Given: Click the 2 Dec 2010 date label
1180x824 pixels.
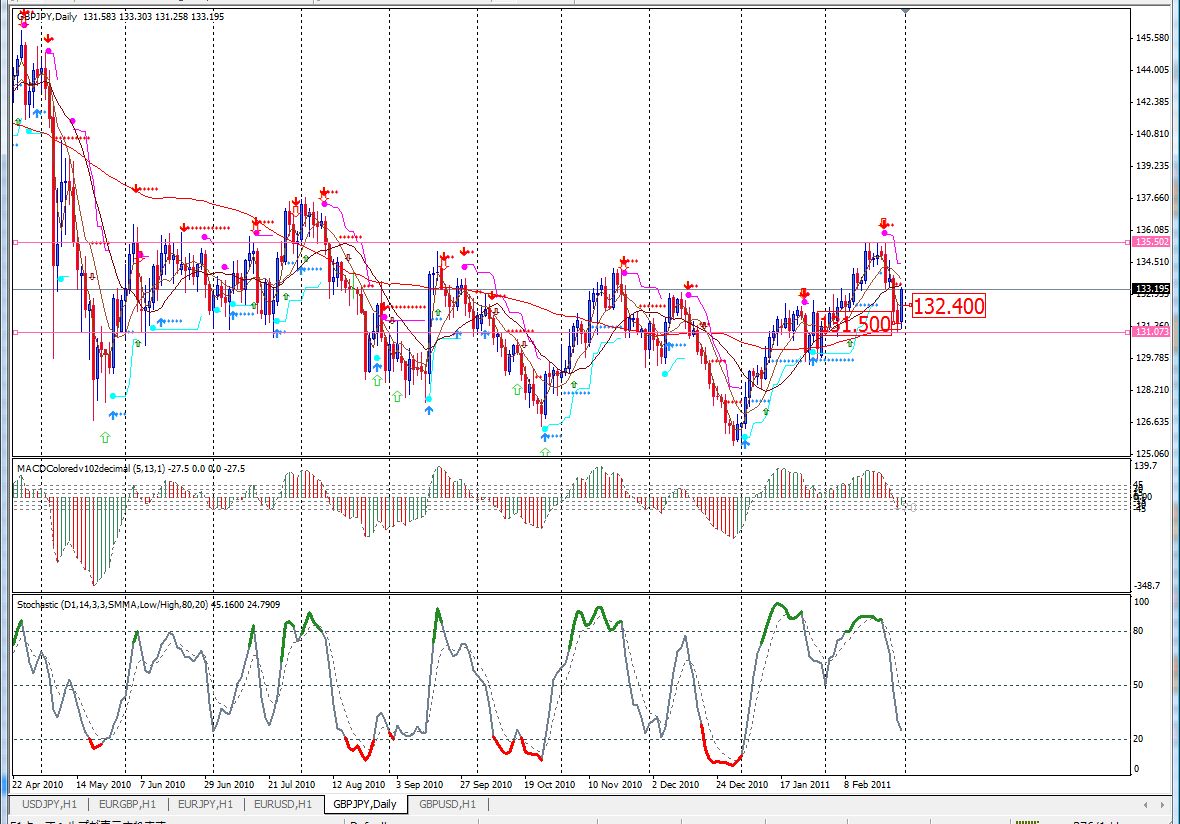Looking at the screenshot, I should coord(675,784).
